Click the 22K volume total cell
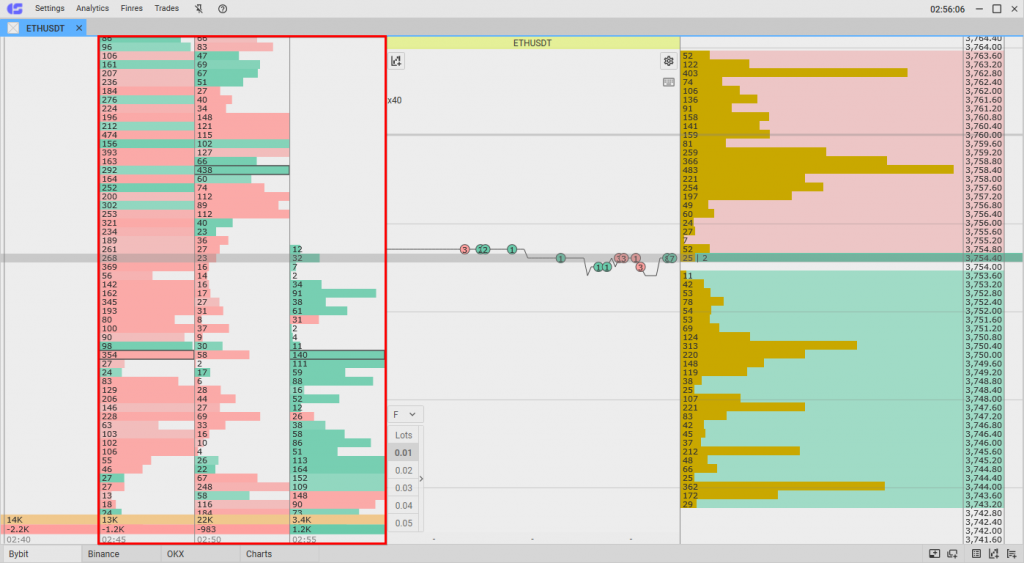 coord(242,520)
